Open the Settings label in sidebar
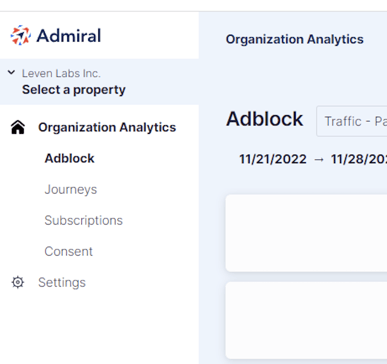 (62, 282)
